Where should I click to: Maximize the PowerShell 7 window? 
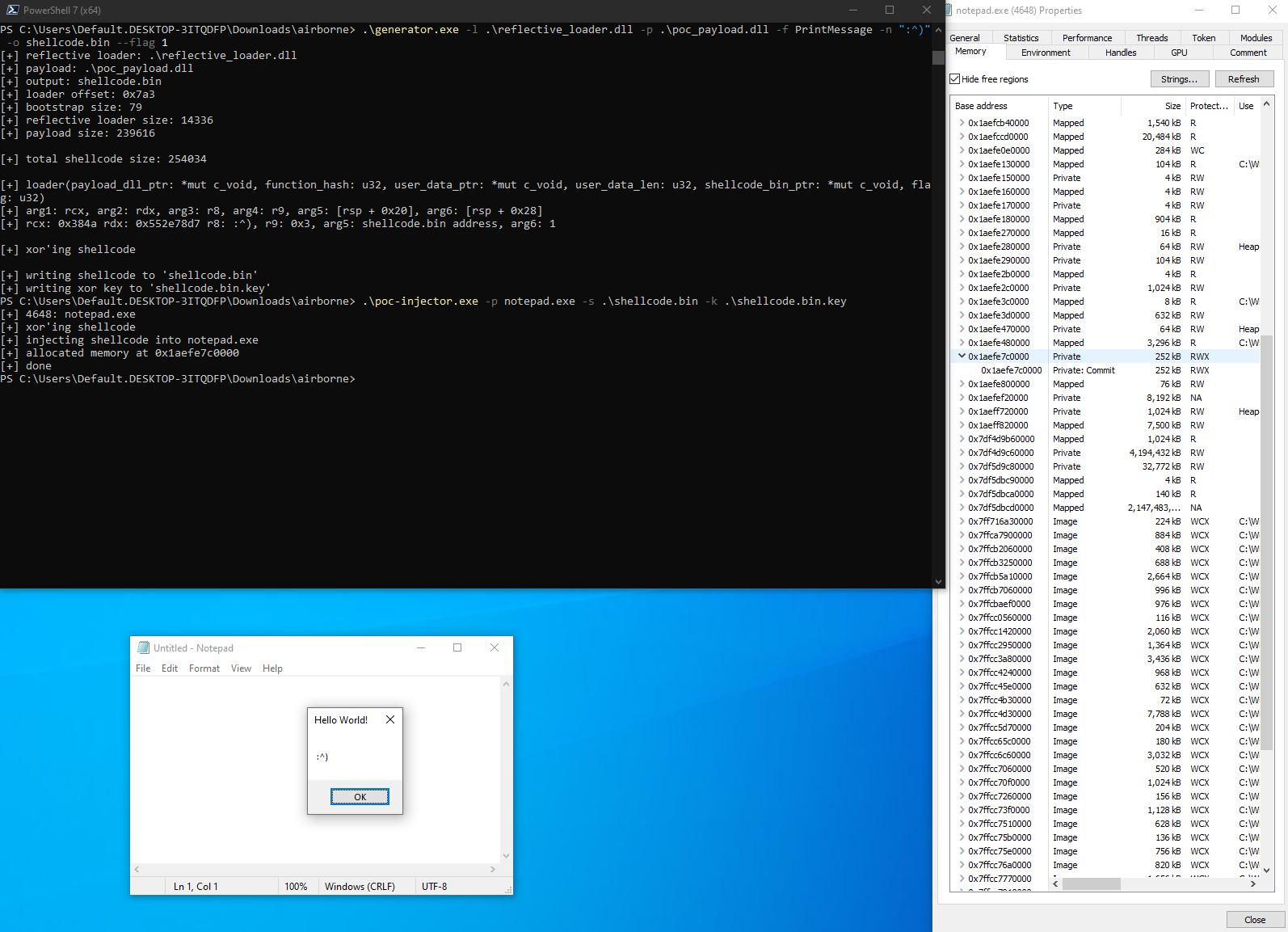pos(890,10)
